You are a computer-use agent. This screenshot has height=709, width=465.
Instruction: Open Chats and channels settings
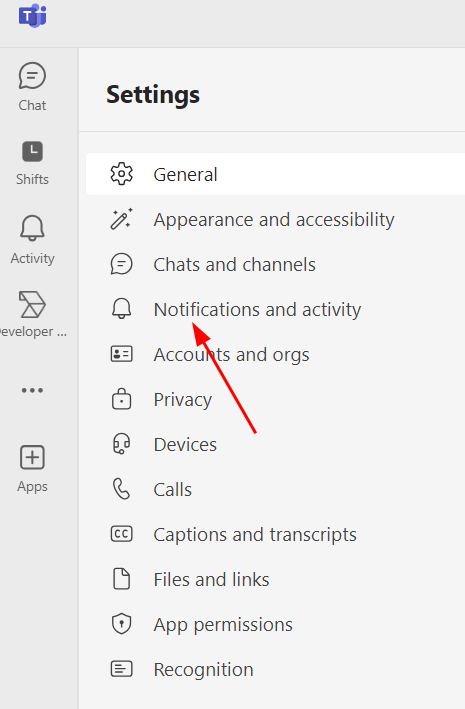[x=234, y=265]
